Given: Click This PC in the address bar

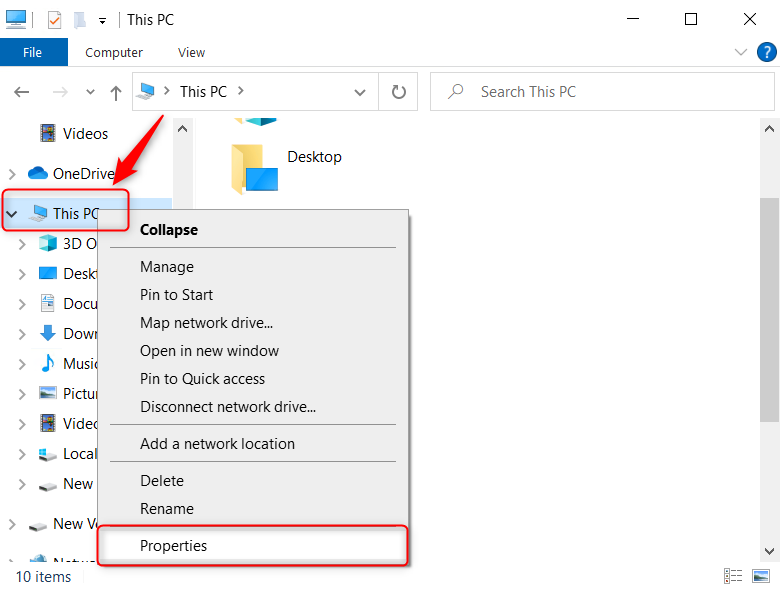Looking at the screenshot, I should [x=203, y=92].
